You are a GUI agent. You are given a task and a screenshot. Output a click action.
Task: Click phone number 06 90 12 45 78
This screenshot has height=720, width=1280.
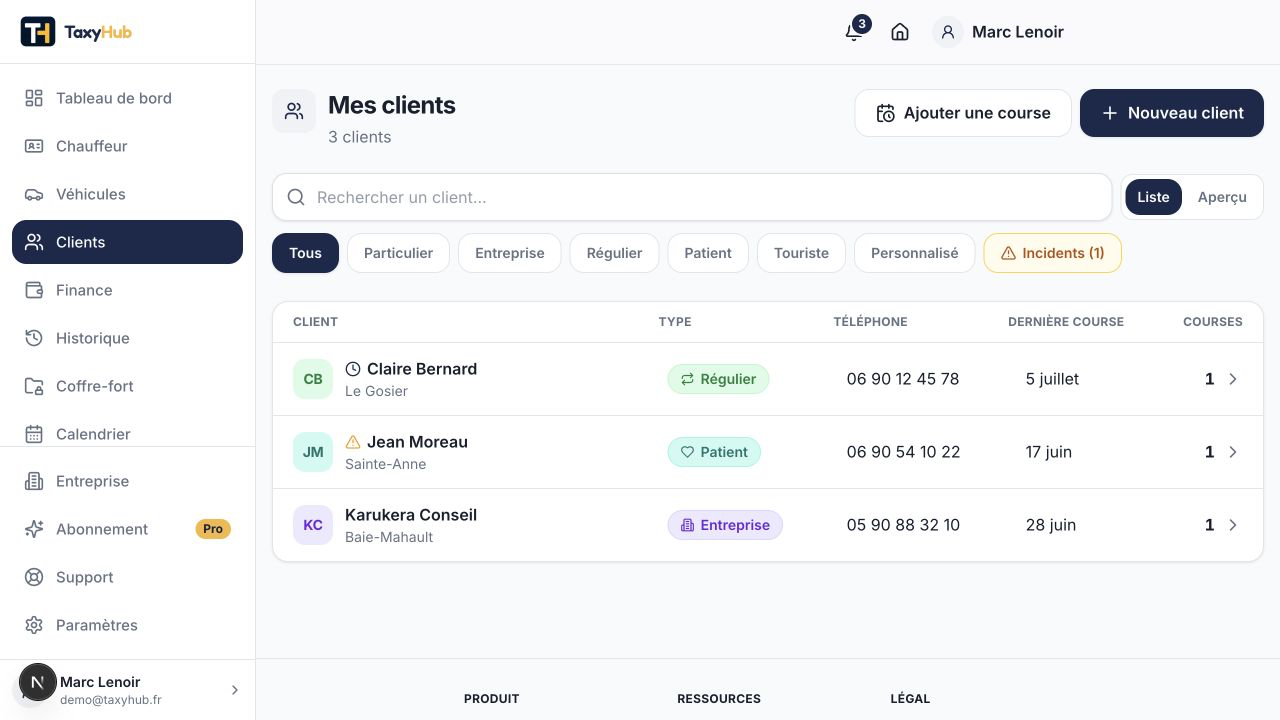pyautogui.click(x=903, y=379)
